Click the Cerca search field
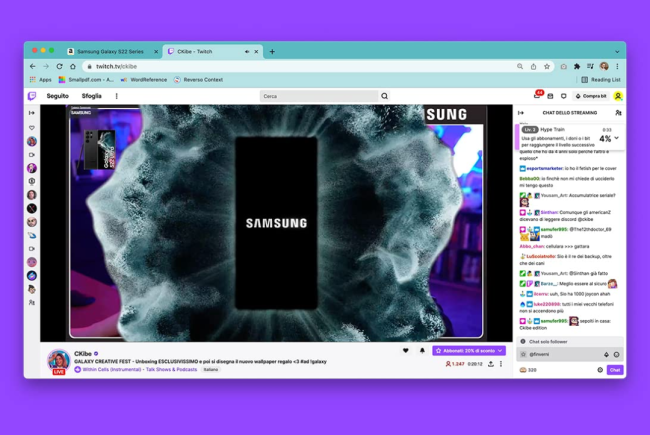This screenshot has width=650, height=435. coord(319,96)
